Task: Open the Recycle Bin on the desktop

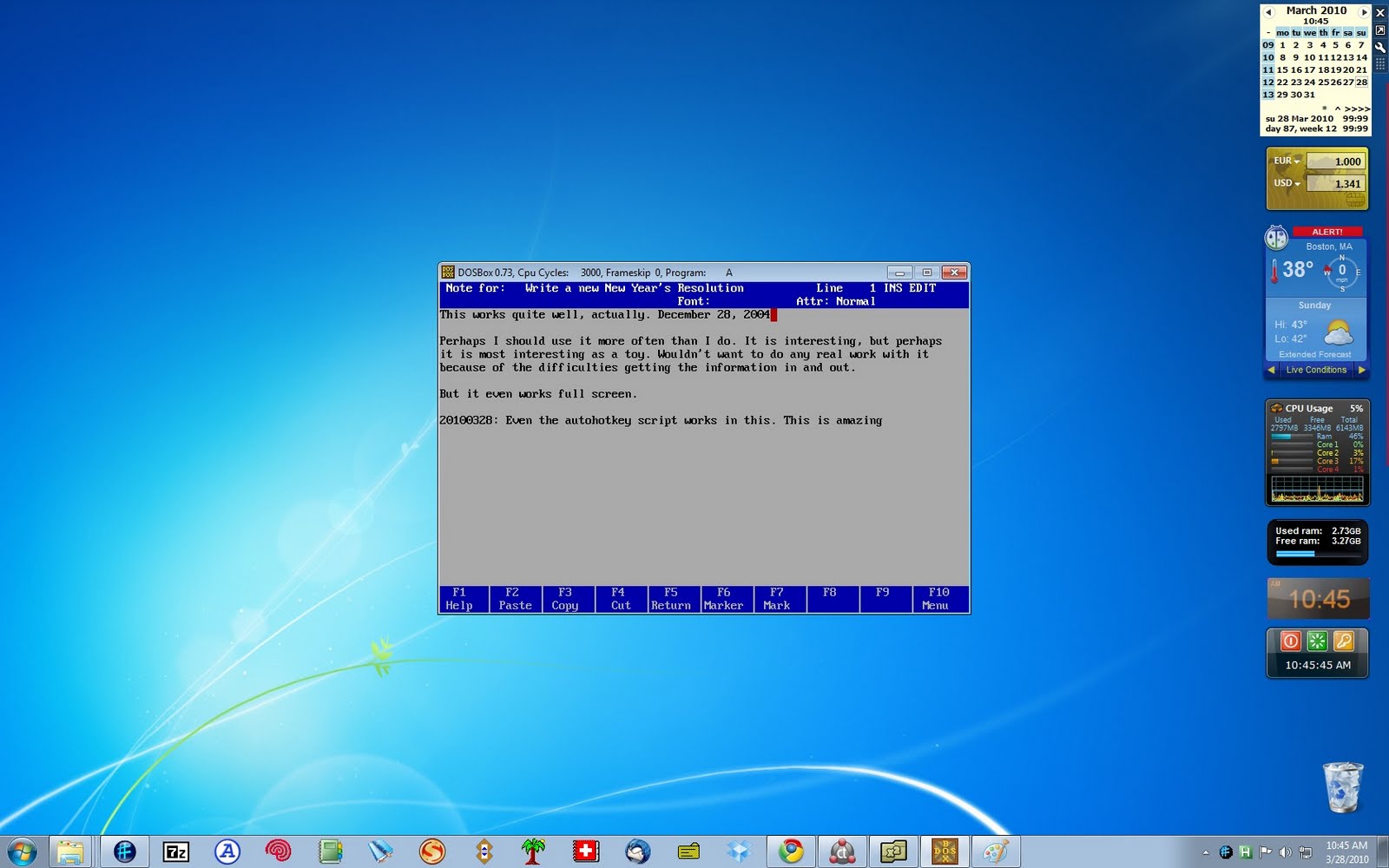Action: [1343, 787]
